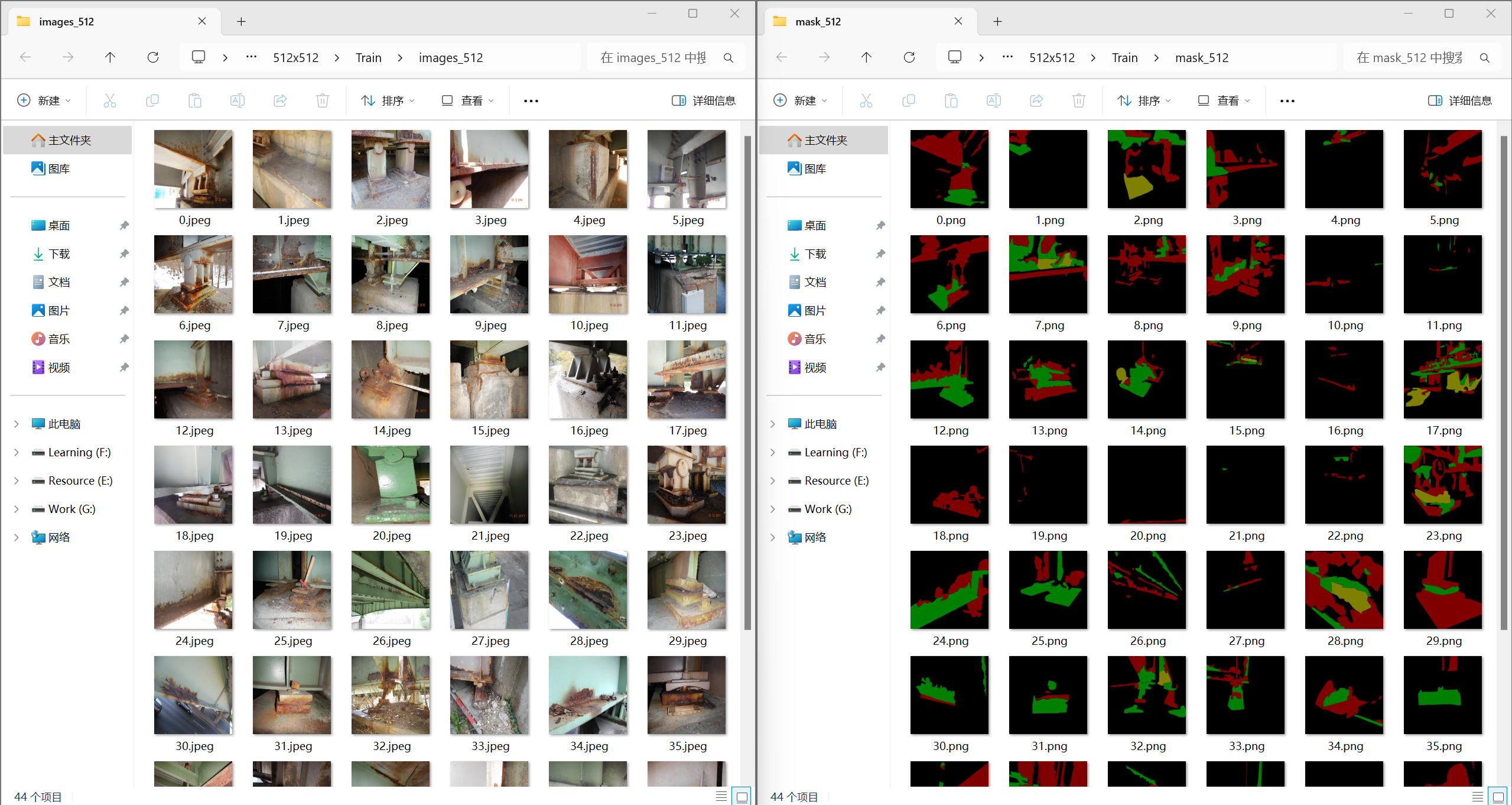Click the rename icon in mask_512 toolbar

tap(993, 100)
